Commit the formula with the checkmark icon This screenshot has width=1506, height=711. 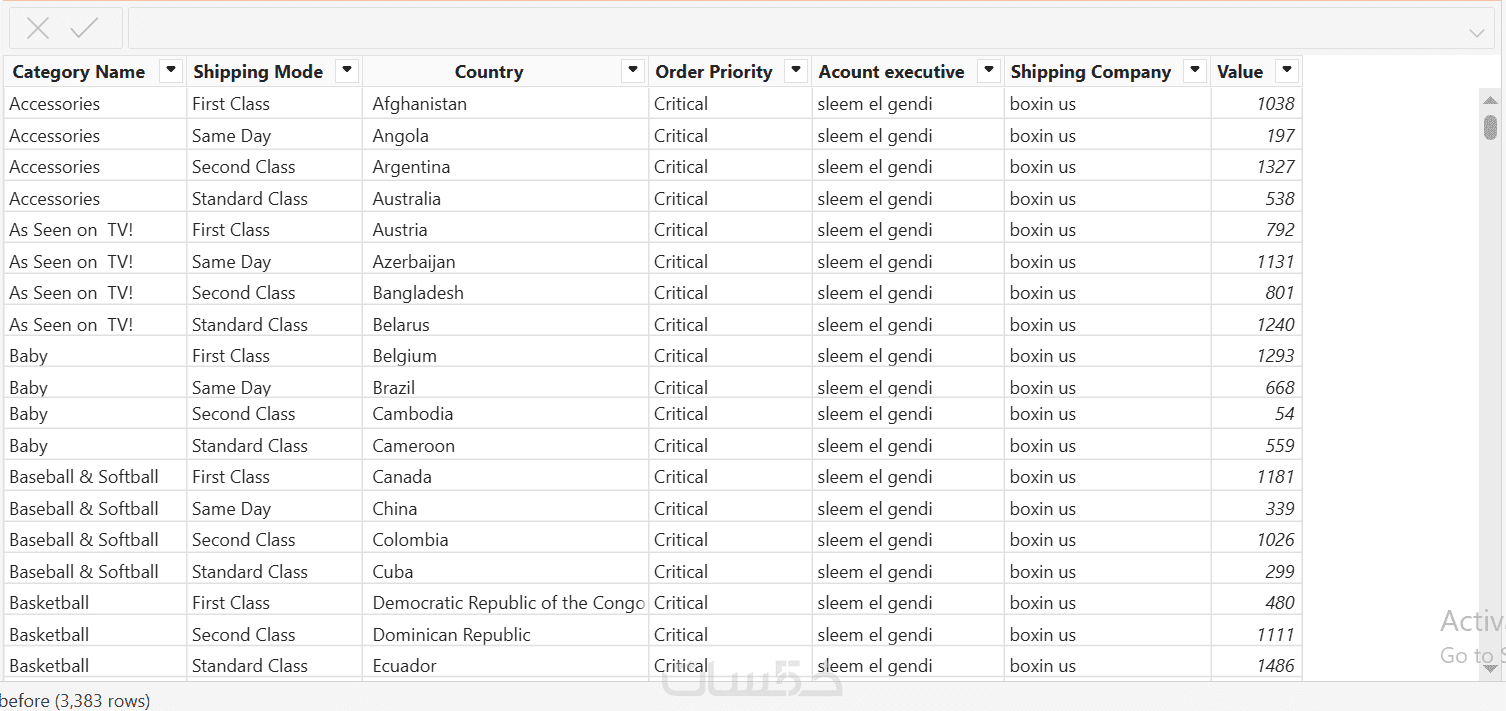(85, 29)
